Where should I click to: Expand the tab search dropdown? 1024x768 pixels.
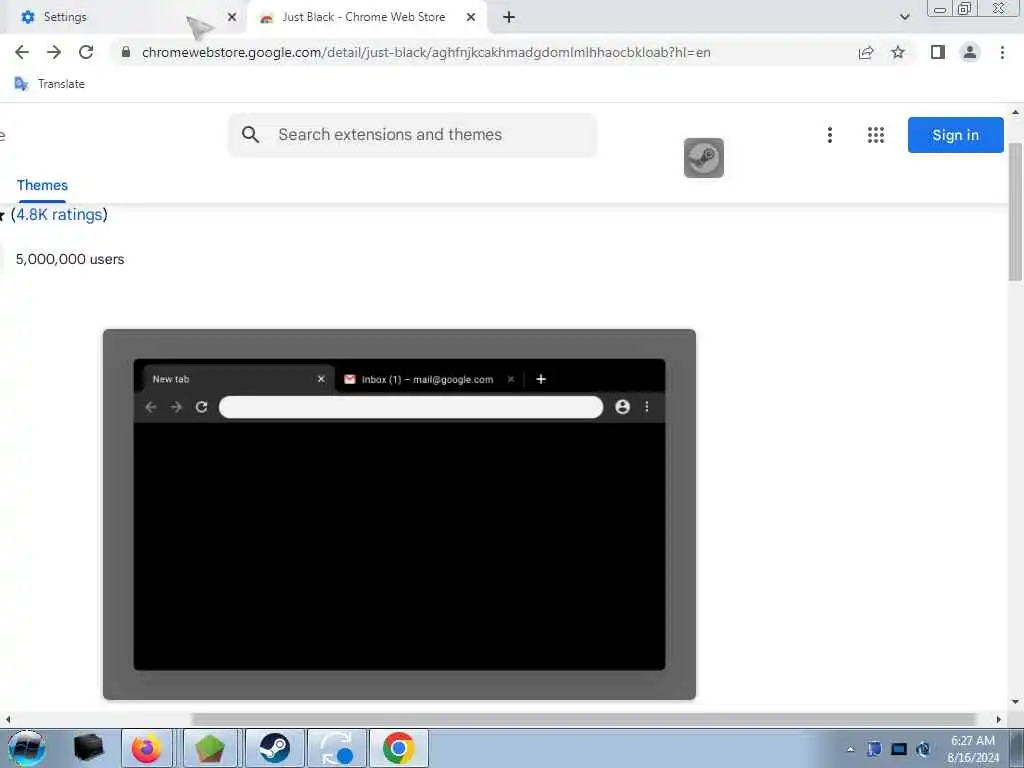(904, 17)
